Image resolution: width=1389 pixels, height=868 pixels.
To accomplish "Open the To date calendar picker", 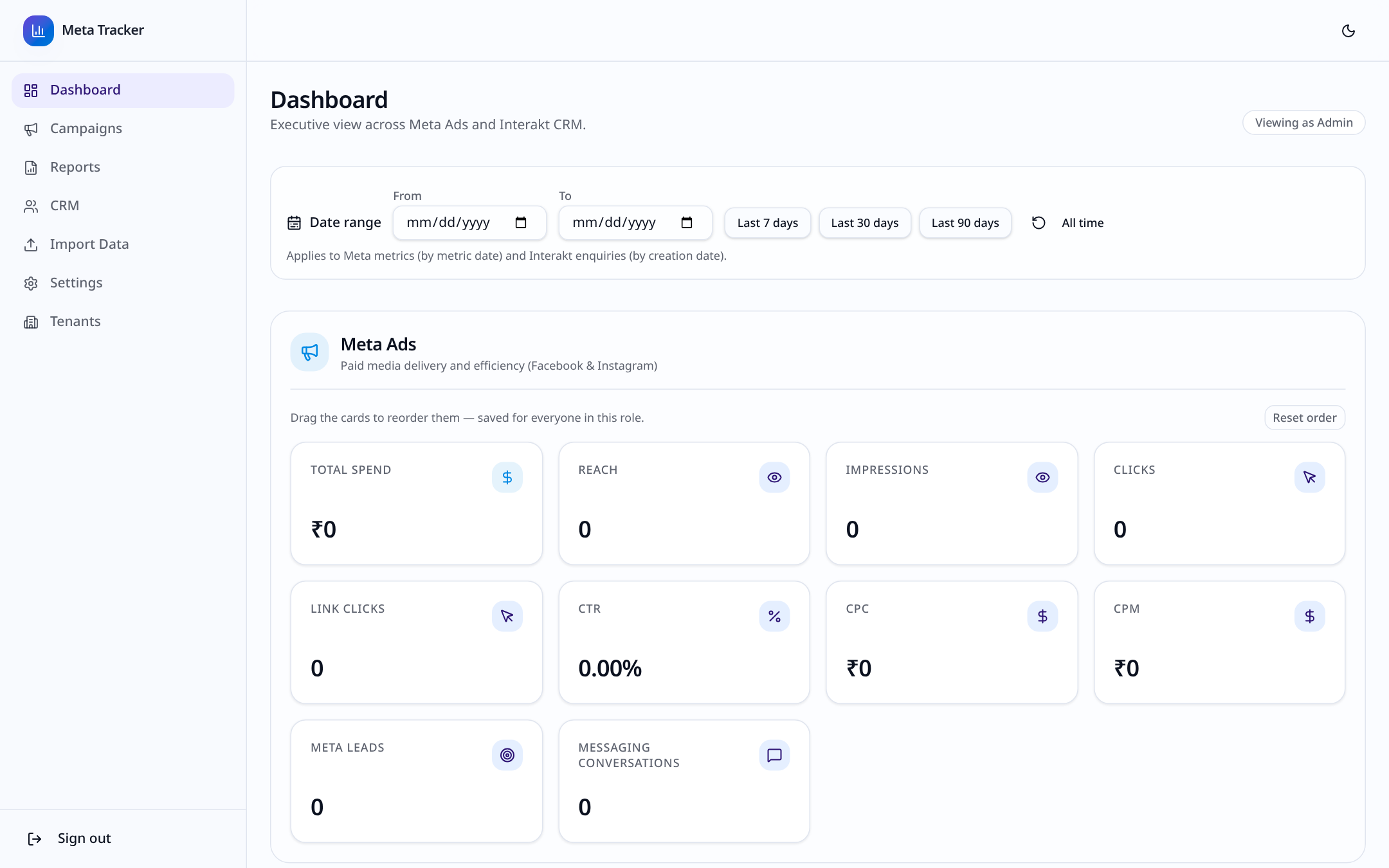I will click(x=687, y=222).
